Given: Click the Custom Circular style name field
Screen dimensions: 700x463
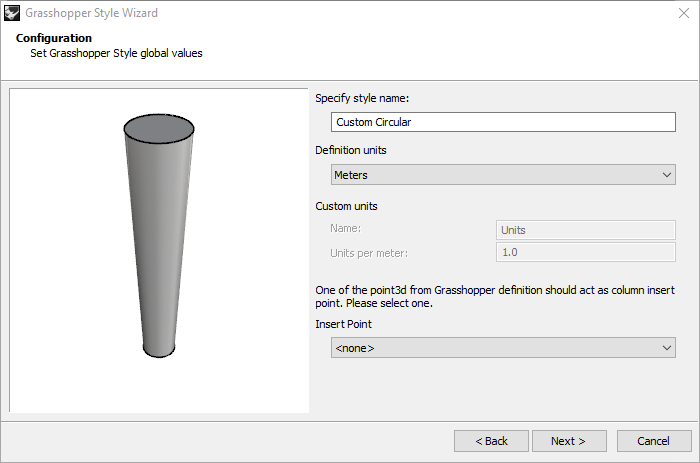Looking at the screenshot, I should point(503,122).
